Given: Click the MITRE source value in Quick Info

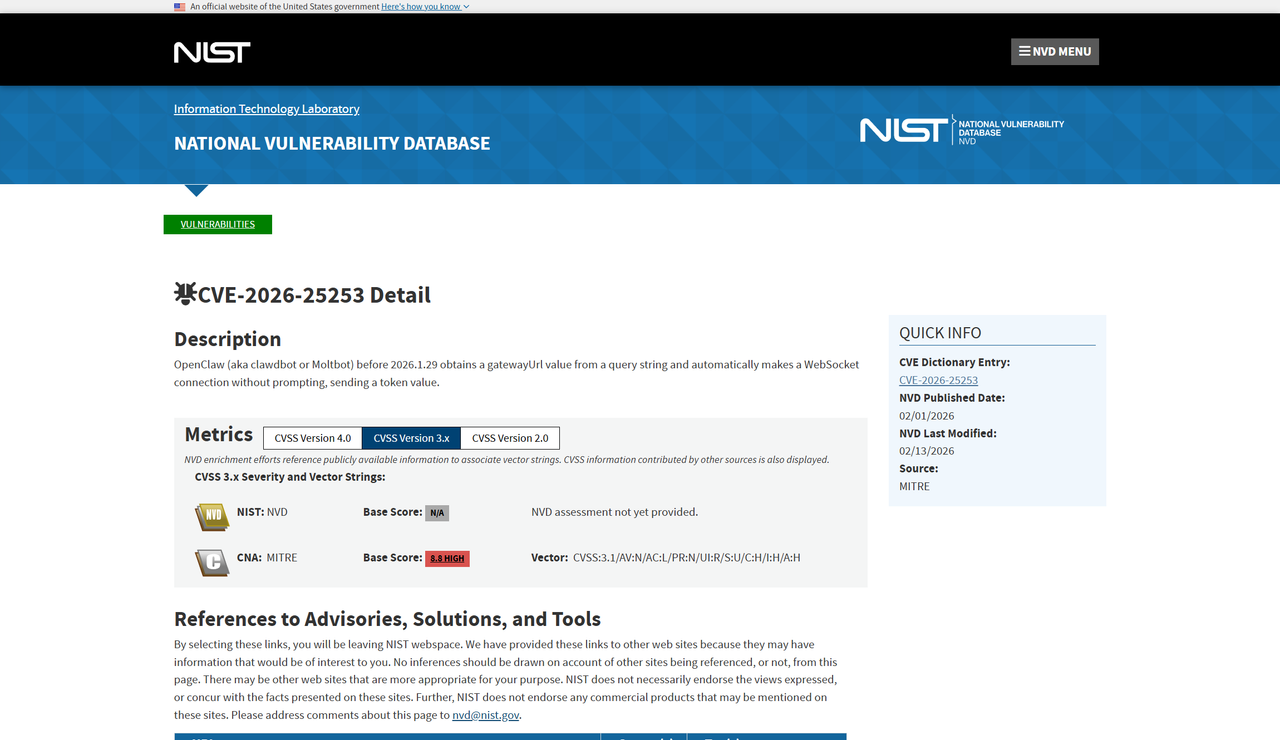Looking at the screenshot, I should (914, 486).
